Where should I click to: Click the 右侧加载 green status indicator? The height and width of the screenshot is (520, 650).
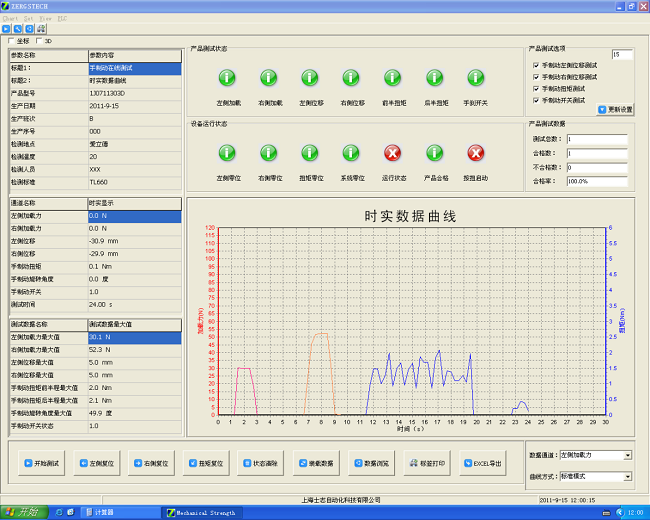point(269,78)
